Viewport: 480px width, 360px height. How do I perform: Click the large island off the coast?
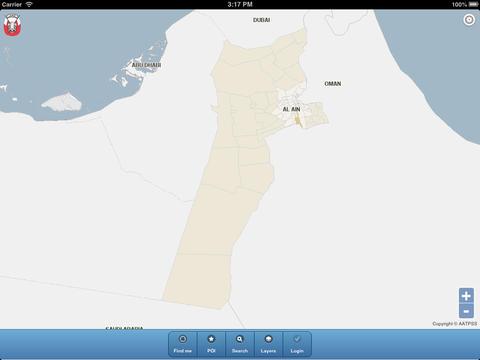tap(62, 103)
